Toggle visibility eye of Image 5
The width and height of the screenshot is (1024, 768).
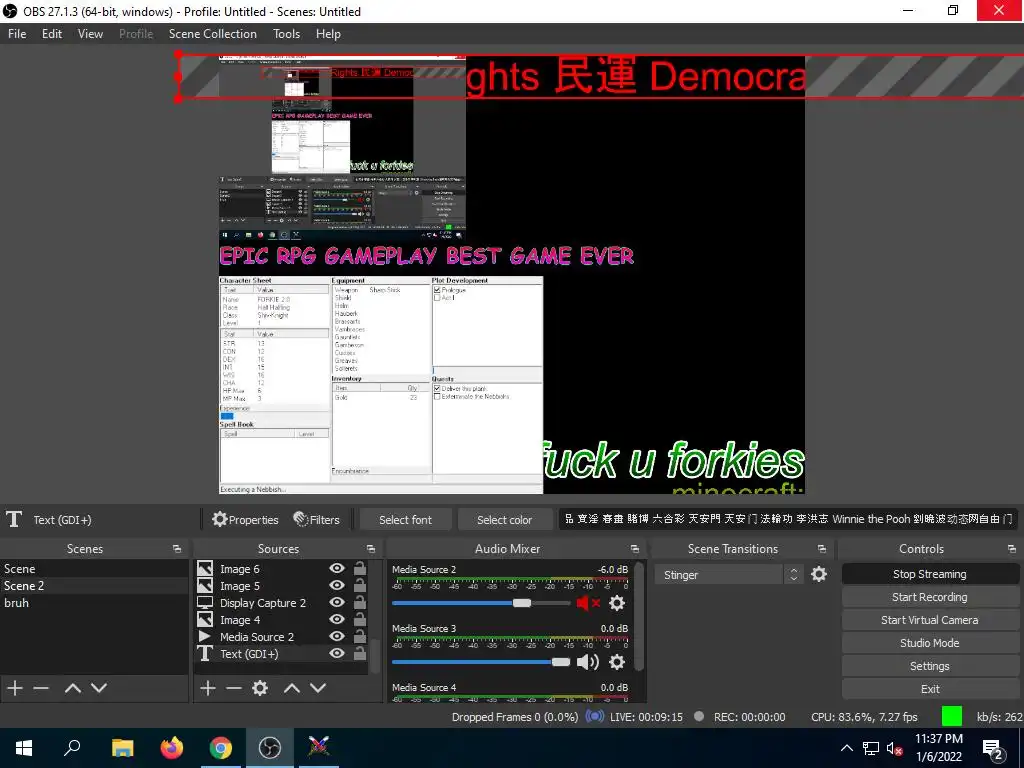coord(337,585)
